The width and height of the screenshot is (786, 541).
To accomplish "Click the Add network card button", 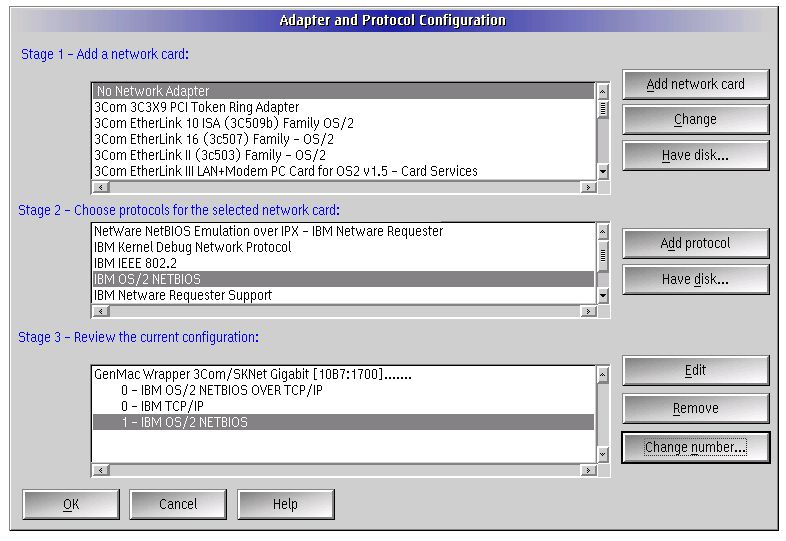I will [695, 84].
